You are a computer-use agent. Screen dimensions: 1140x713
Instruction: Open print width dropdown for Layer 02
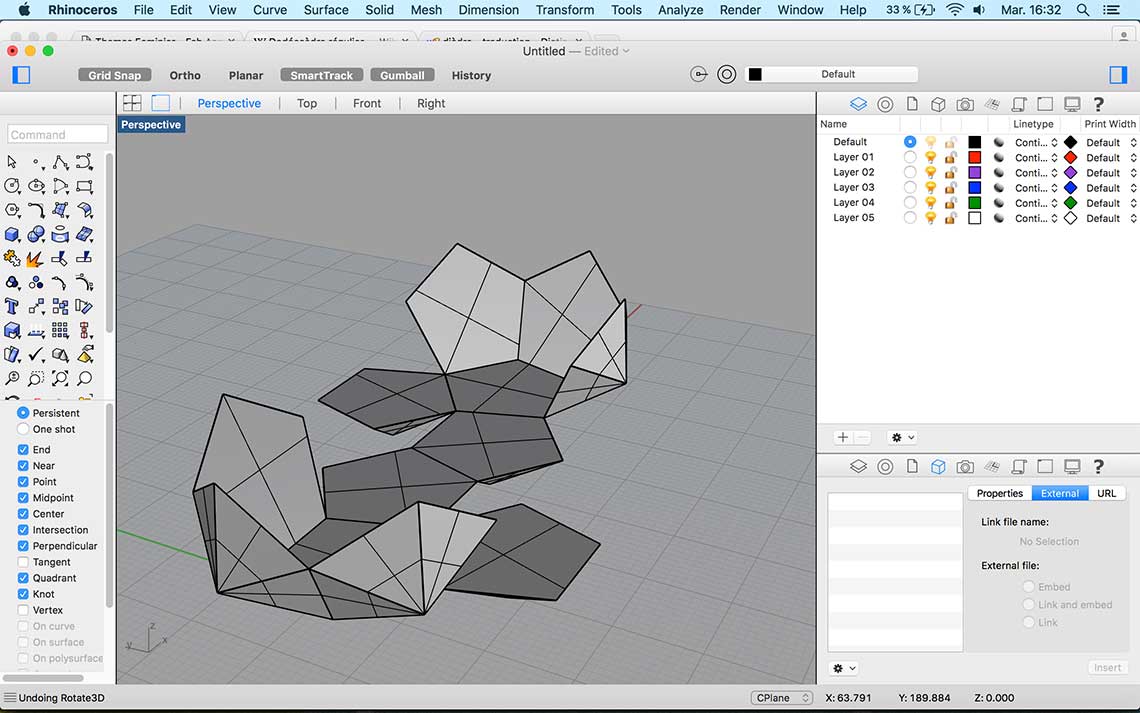tap(1110, 173)
